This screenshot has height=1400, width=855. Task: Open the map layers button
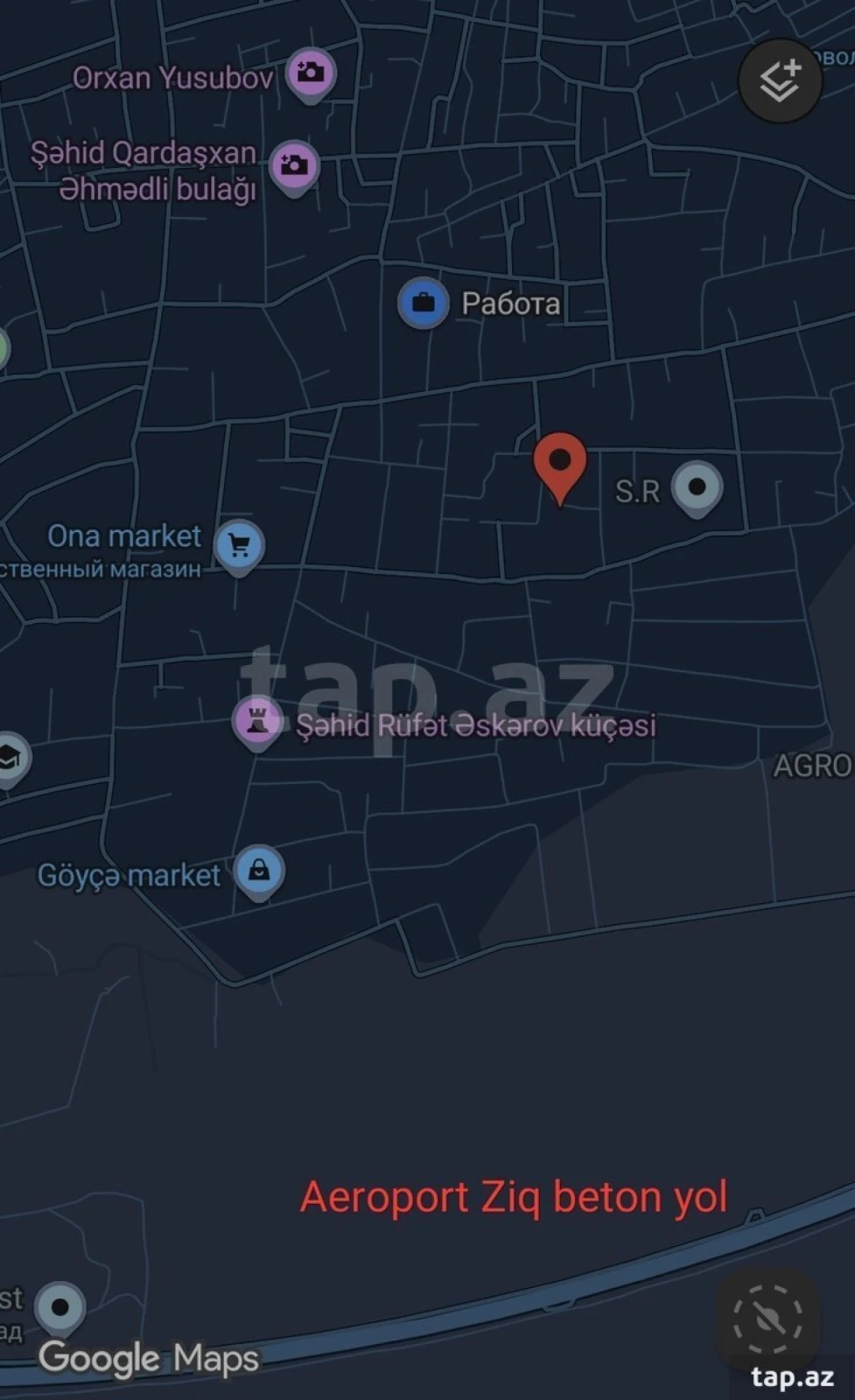click(x=780, y=80)
